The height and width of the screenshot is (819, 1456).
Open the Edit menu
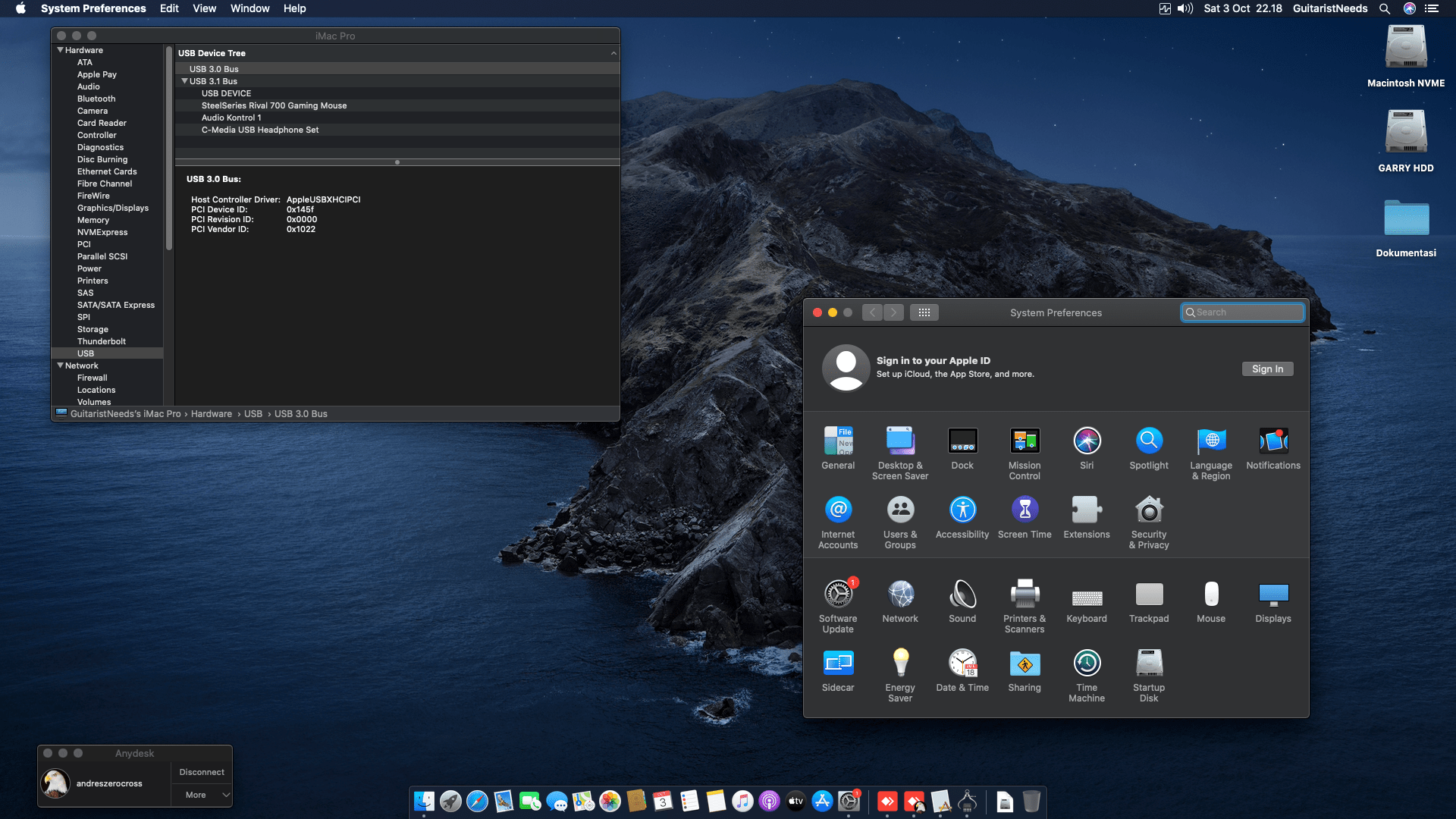(x=169, y=8)
